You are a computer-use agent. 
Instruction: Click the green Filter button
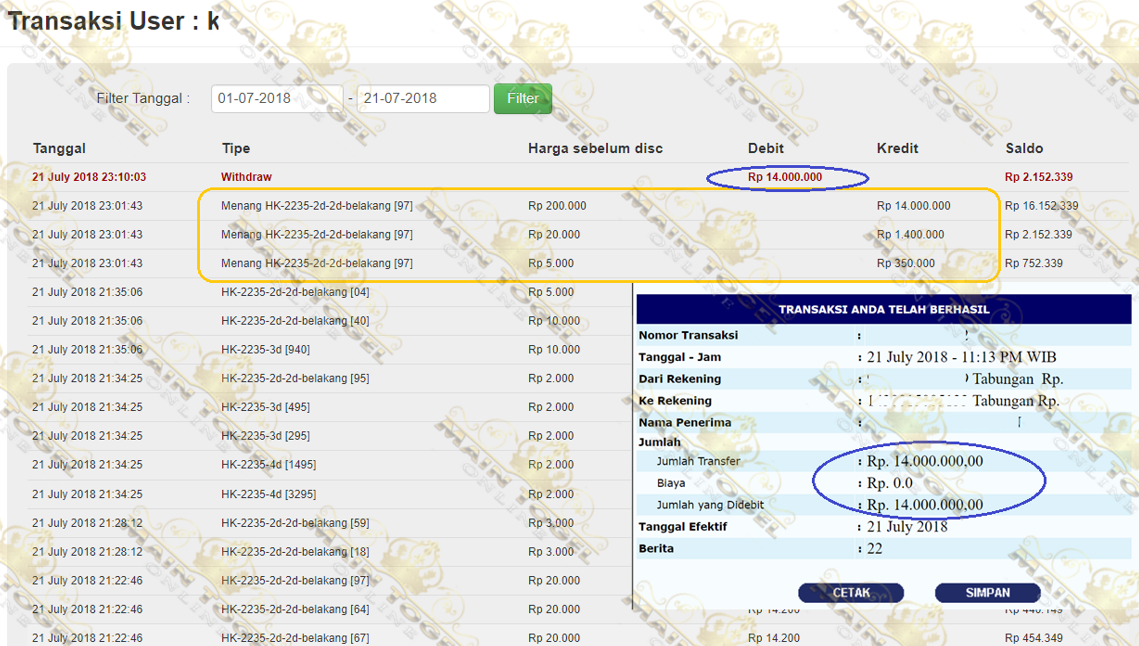[522, 98]
